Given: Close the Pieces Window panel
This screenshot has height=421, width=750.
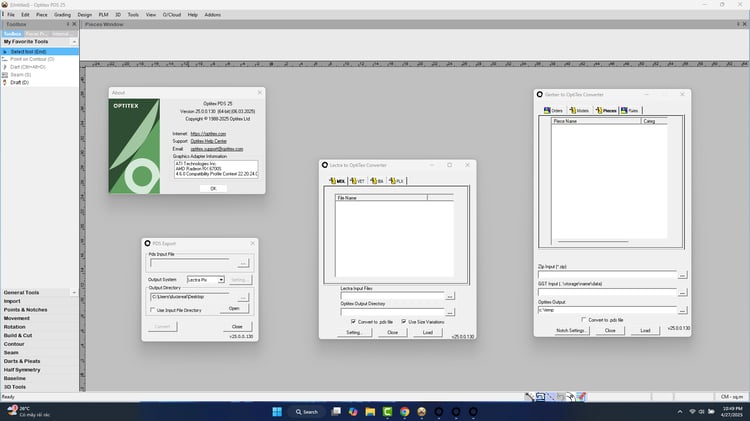Looking at the screenshot, I should pyautogui.click(x=744, y=24).
